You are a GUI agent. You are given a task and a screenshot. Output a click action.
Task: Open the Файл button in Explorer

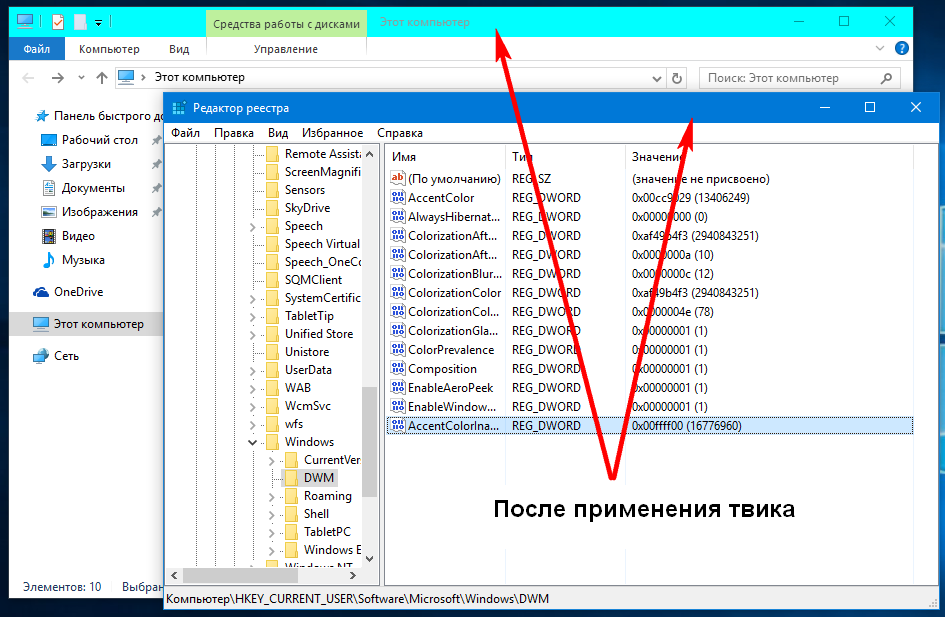click(37, 49)
